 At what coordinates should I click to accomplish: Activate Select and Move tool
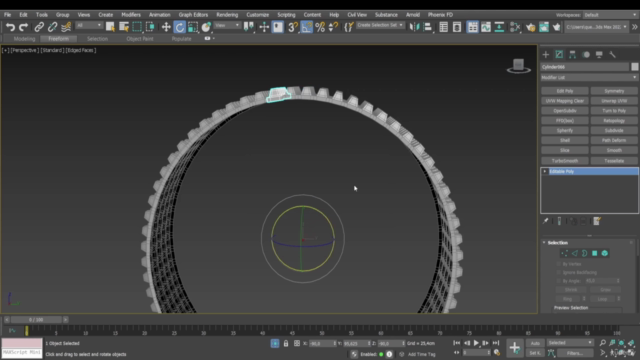(x=166, y=27)
